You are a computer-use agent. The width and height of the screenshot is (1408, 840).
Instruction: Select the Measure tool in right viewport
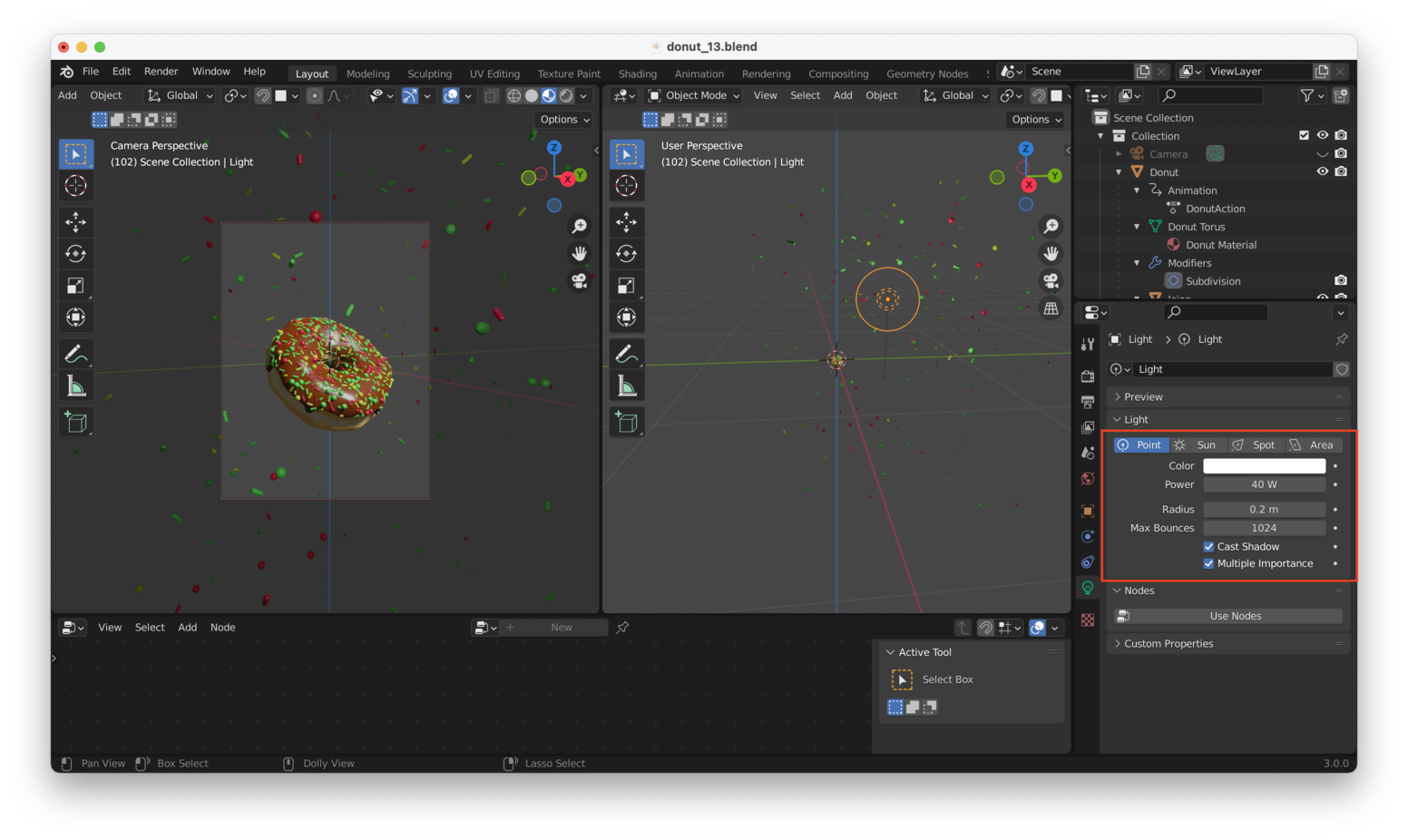point(626,386)
